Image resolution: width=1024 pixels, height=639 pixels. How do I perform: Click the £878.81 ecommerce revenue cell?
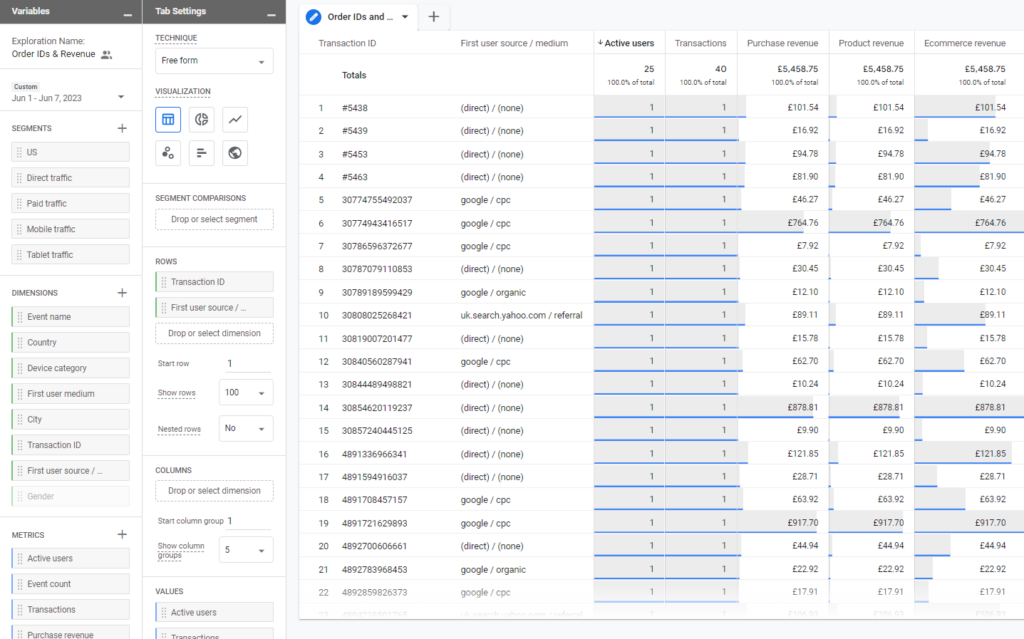(x=990, y=407)
